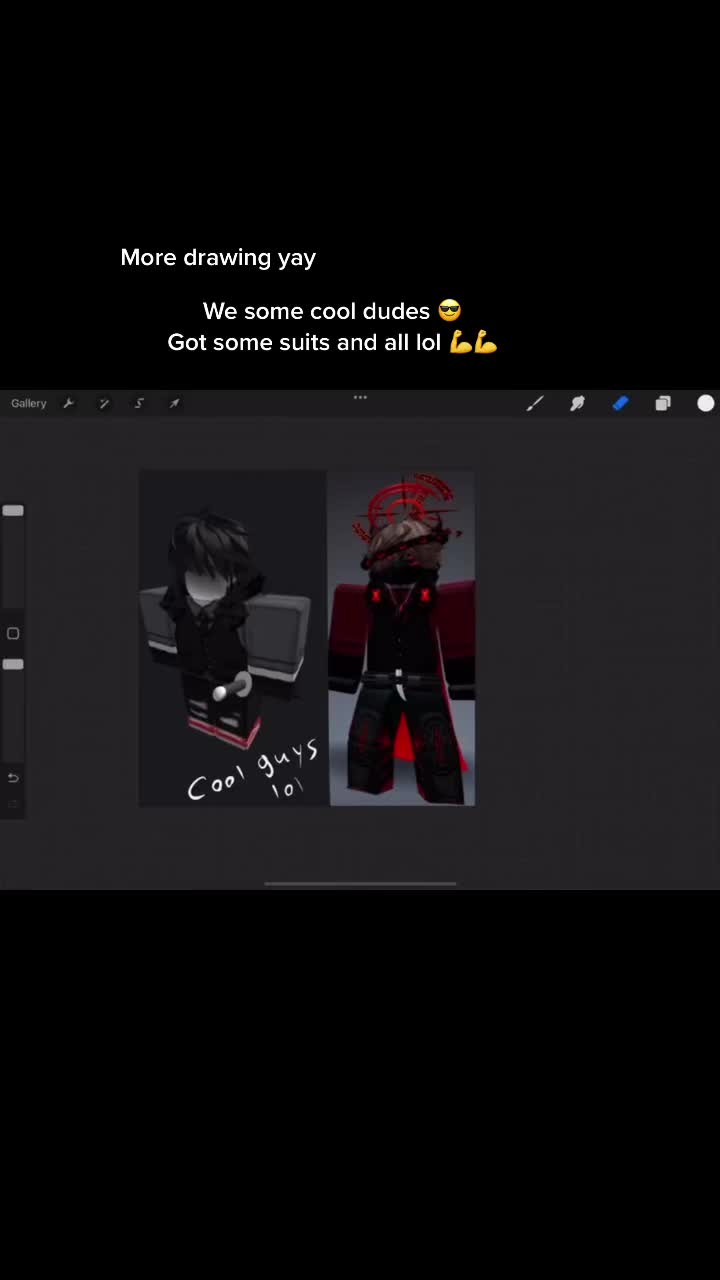Select the blue Eraser tool

[620, 403]
